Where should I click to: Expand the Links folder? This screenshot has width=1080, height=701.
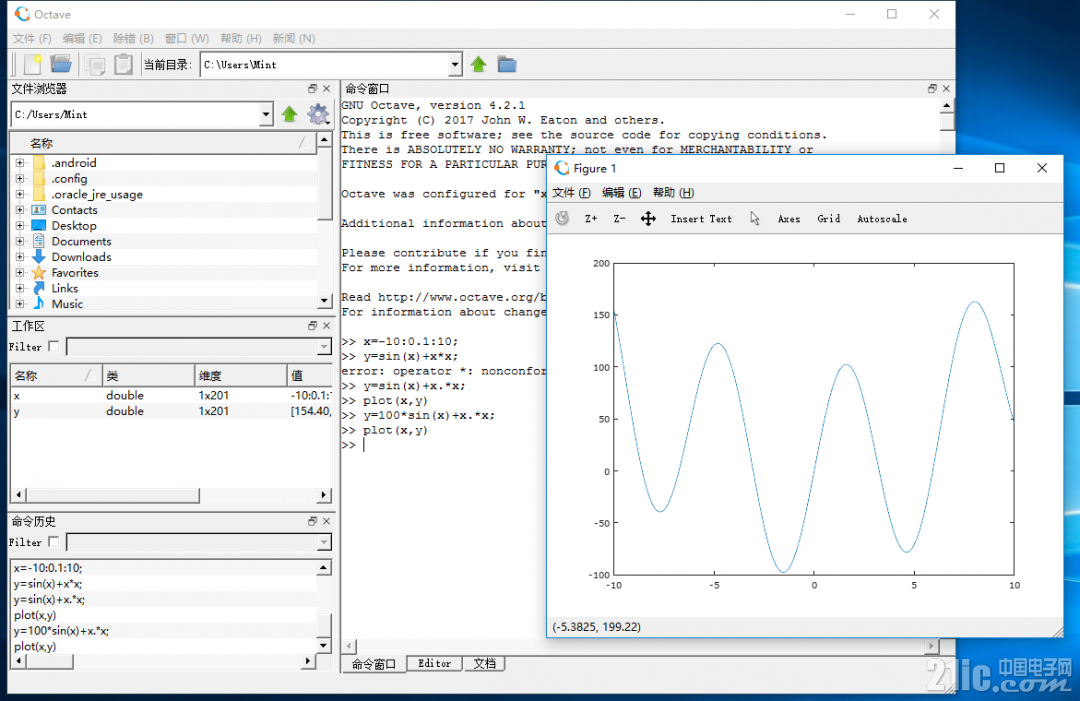pos(20,288)
